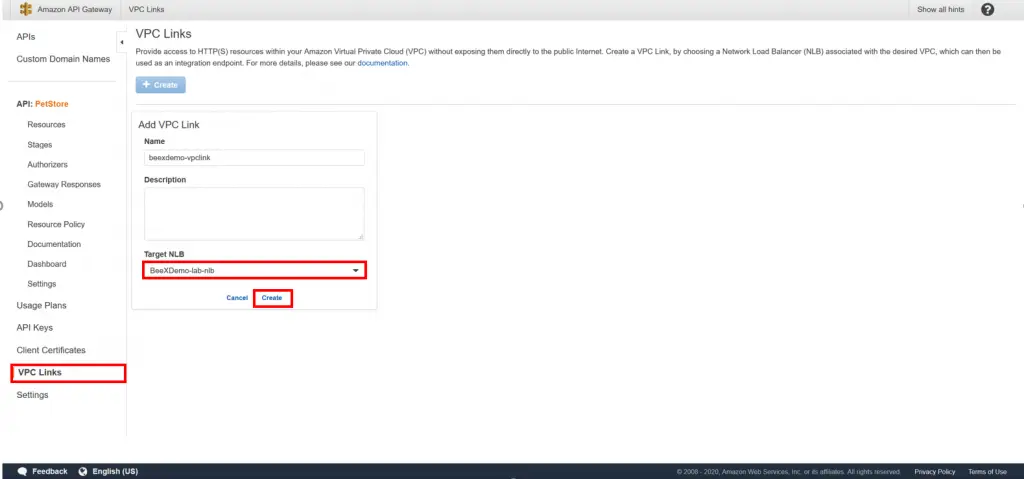1024x479 pixels.
Task: Open Client Certificates
Action: click(51, 350)
